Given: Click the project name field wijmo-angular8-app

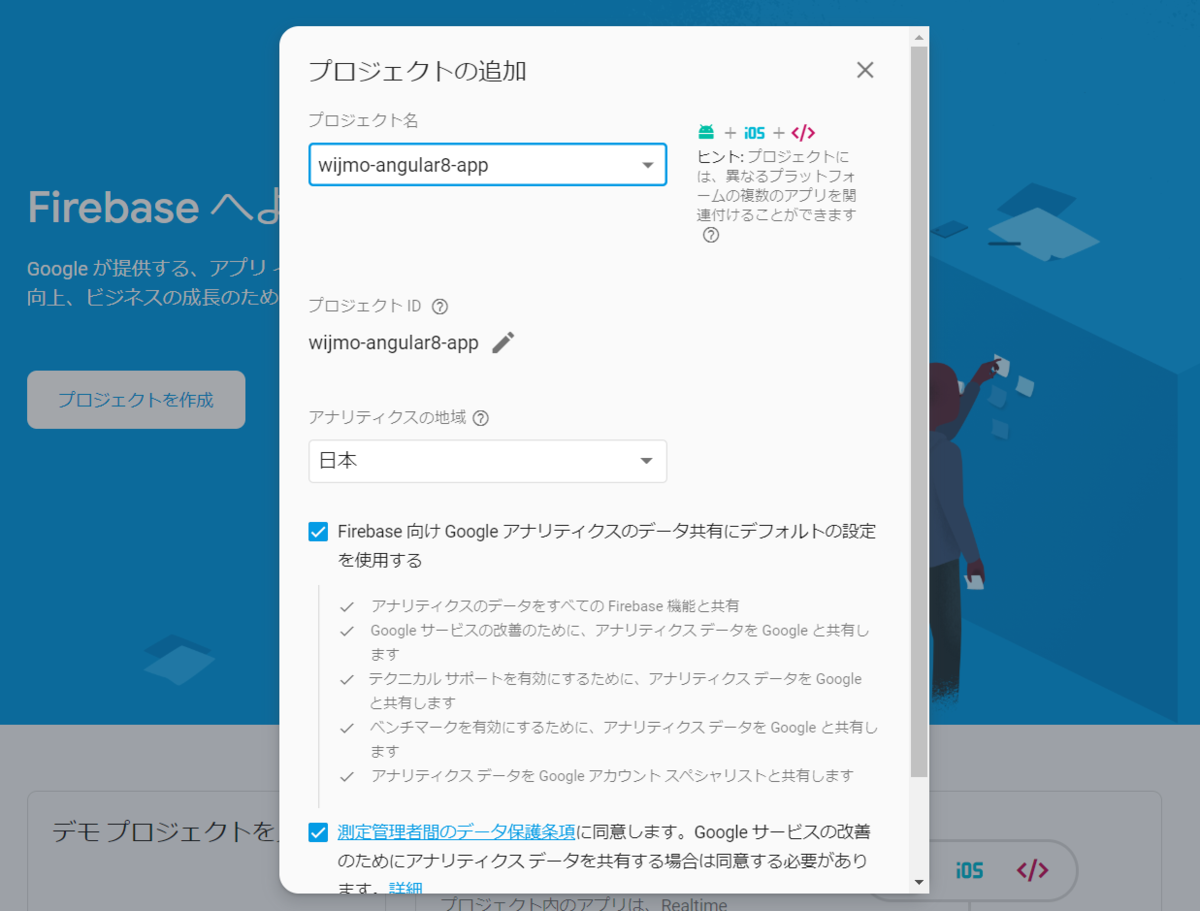Looking at the screenshot, I should click(x=487, y=165).
